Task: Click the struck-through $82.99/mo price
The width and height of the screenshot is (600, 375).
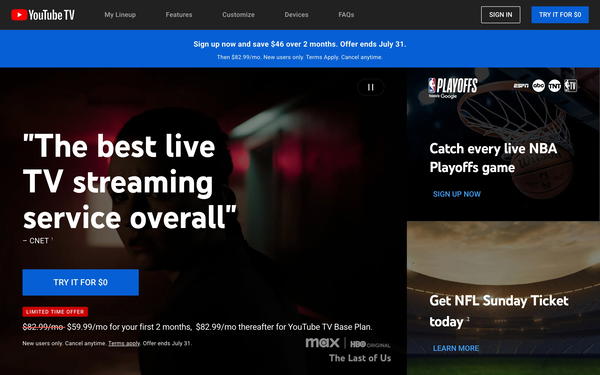Action: [43, 327]
